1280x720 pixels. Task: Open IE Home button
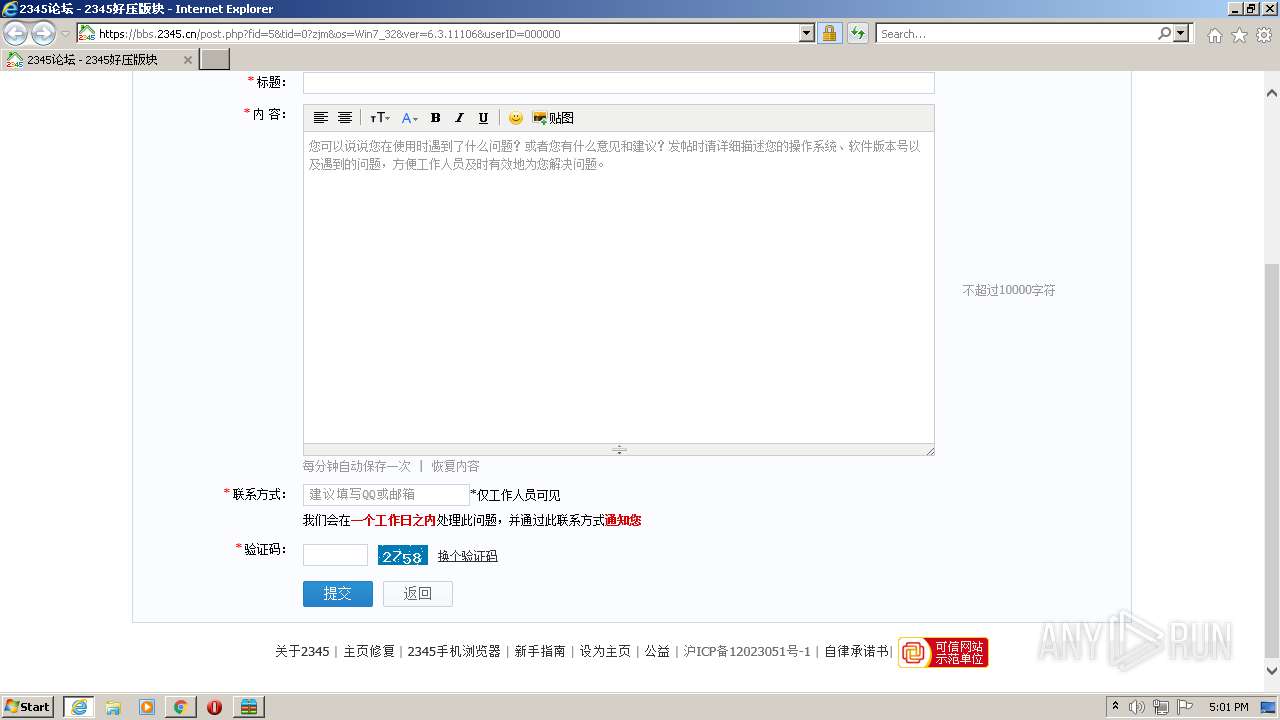(1214, 35)
